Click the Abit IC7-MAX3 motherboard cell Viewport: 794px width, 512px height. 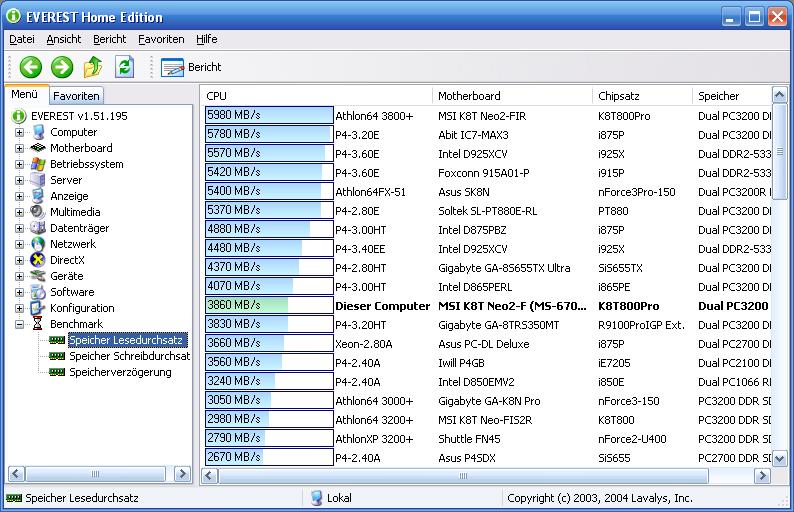point(473,135)
